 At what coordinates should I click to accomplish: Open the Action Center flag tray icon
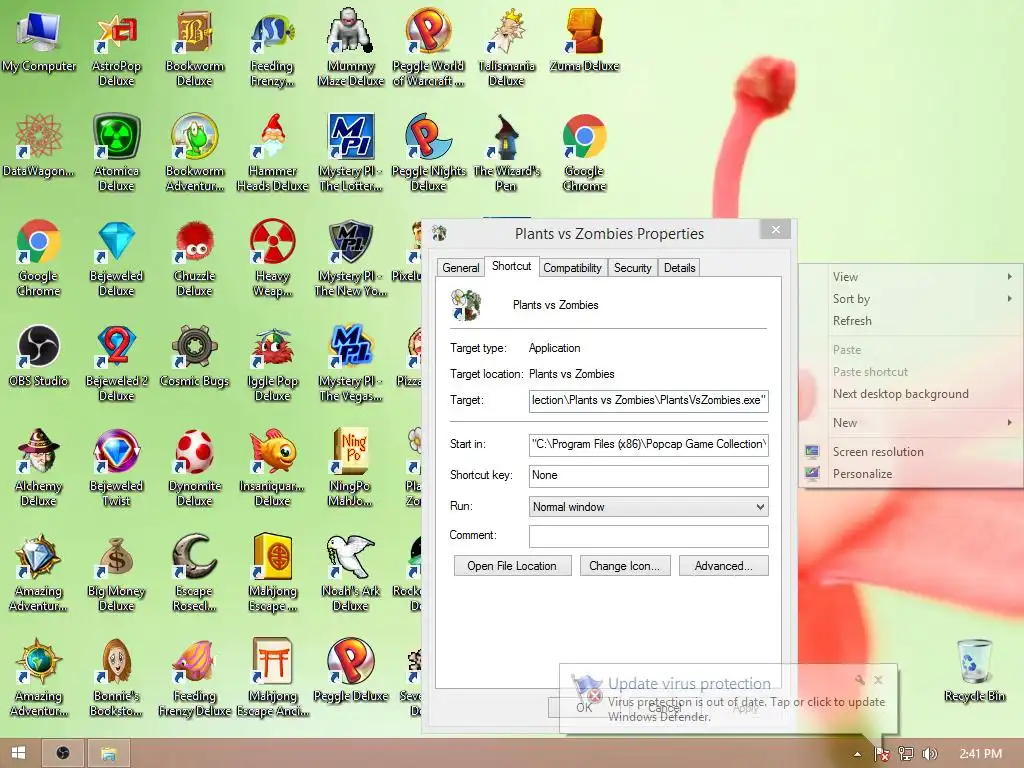tap(882, 754)
